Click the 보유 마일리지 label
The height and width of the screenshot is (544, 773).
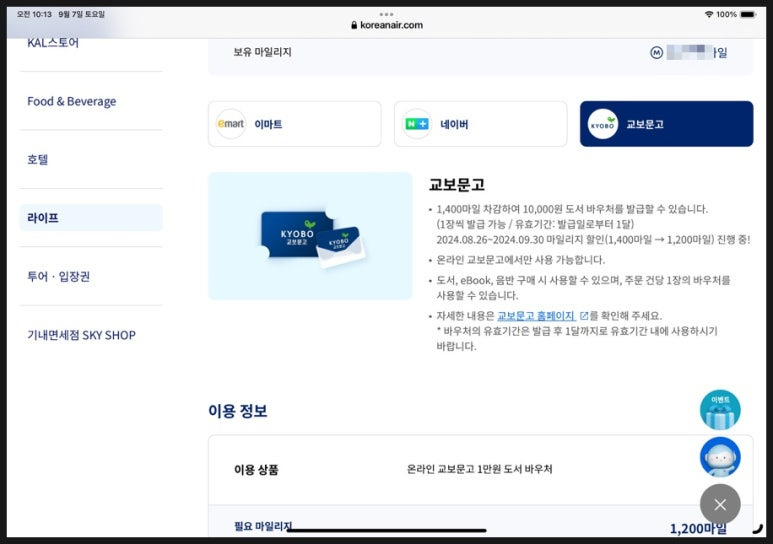(x=263, y=52)
